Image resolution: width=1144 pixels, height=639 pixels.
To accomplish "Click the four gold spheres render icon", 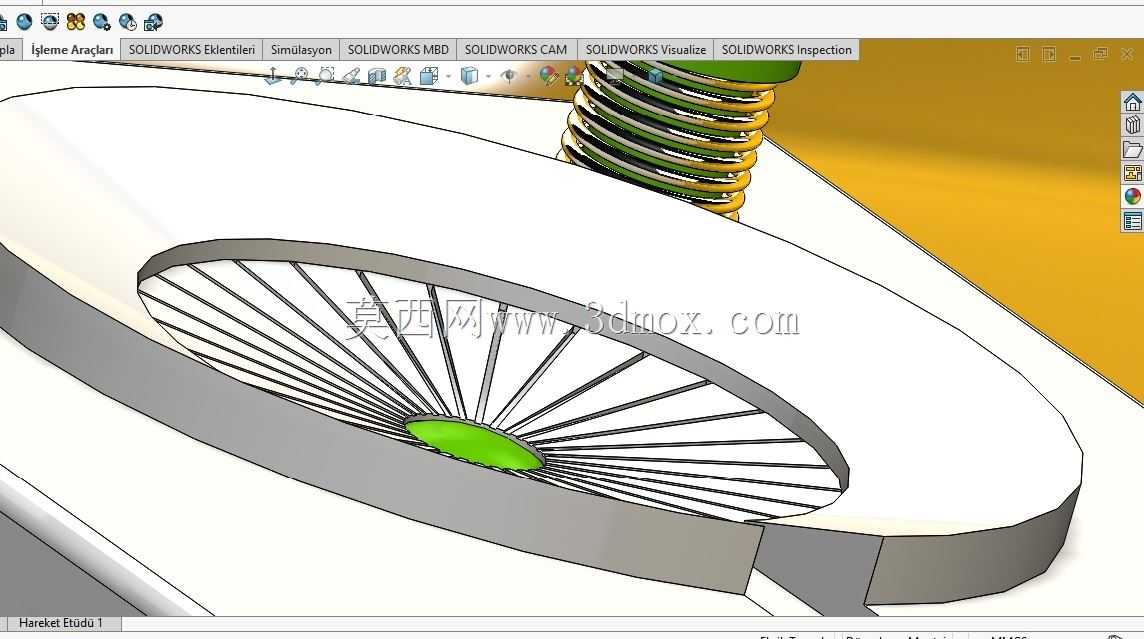I will [76, 22].
